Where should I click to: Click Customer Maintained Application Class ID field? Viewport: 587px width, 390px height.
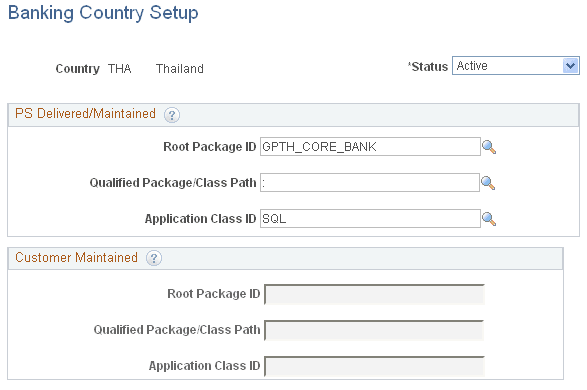coord(374,366)
